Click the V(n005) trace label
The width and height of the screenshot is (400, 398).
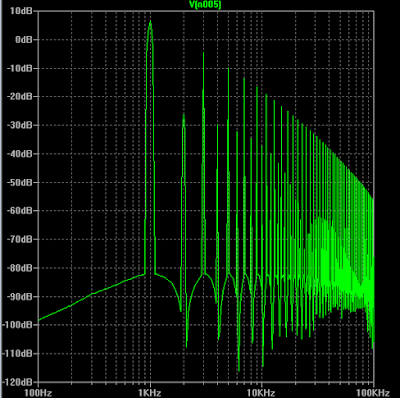[x=205, y=5]
